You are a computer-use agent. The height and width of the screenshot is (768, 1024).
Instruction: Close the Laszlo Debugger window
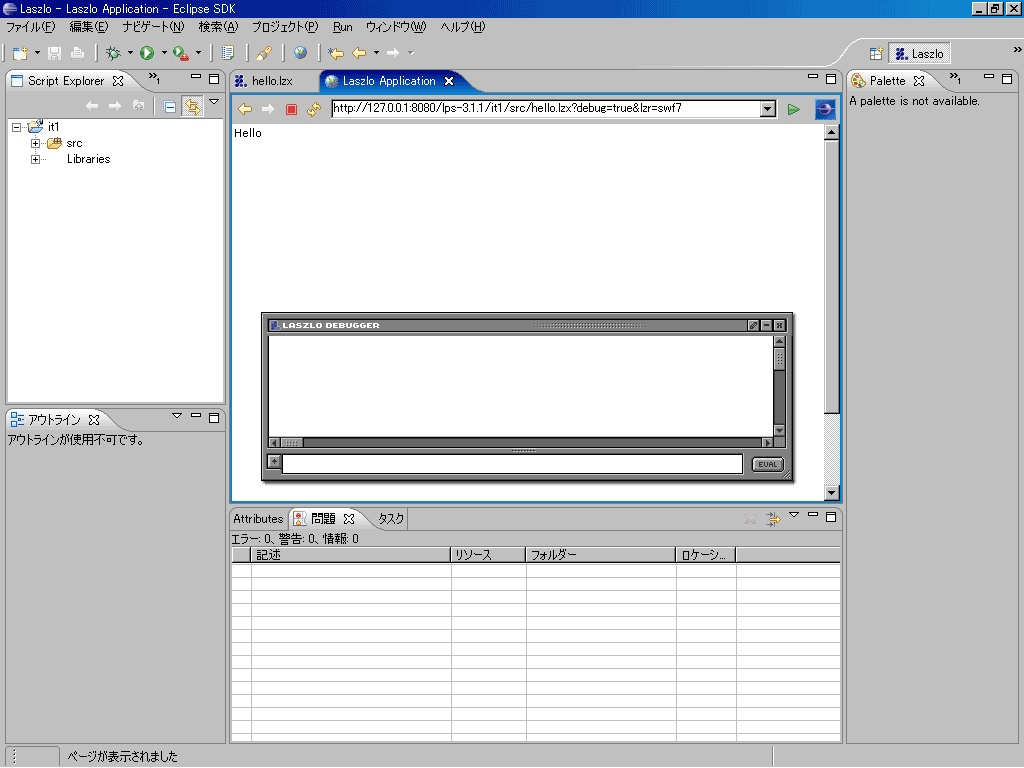pos(779,325)
